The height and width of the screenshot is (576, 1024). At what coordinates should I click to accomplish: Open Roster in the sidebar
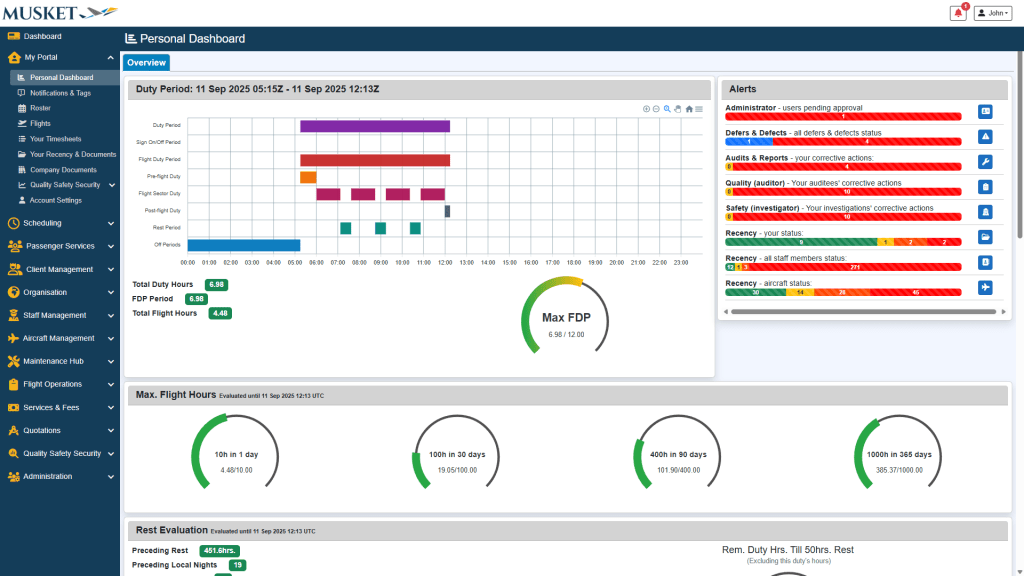pos(40,108)
